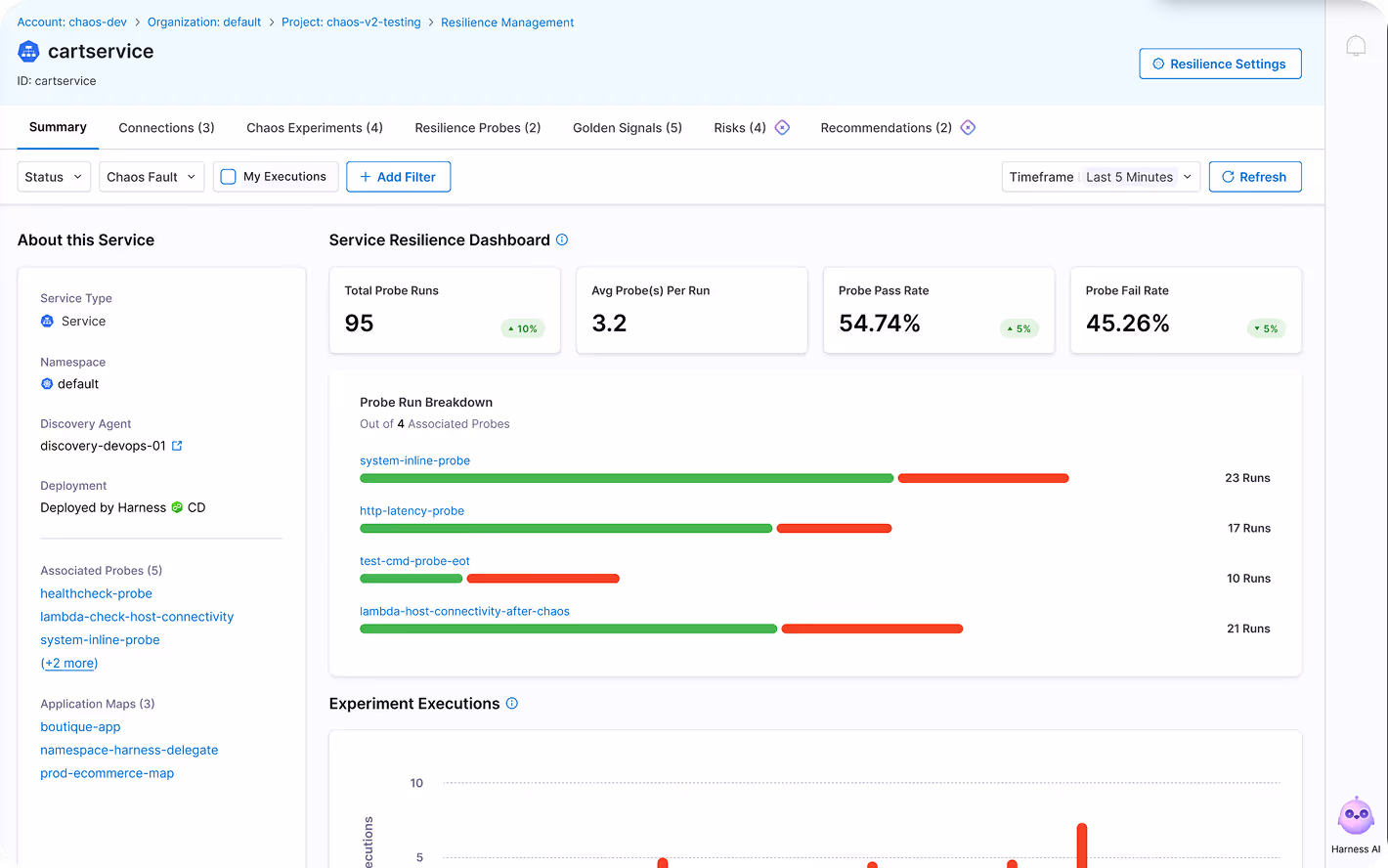Open the boutique-app application map

80,727
